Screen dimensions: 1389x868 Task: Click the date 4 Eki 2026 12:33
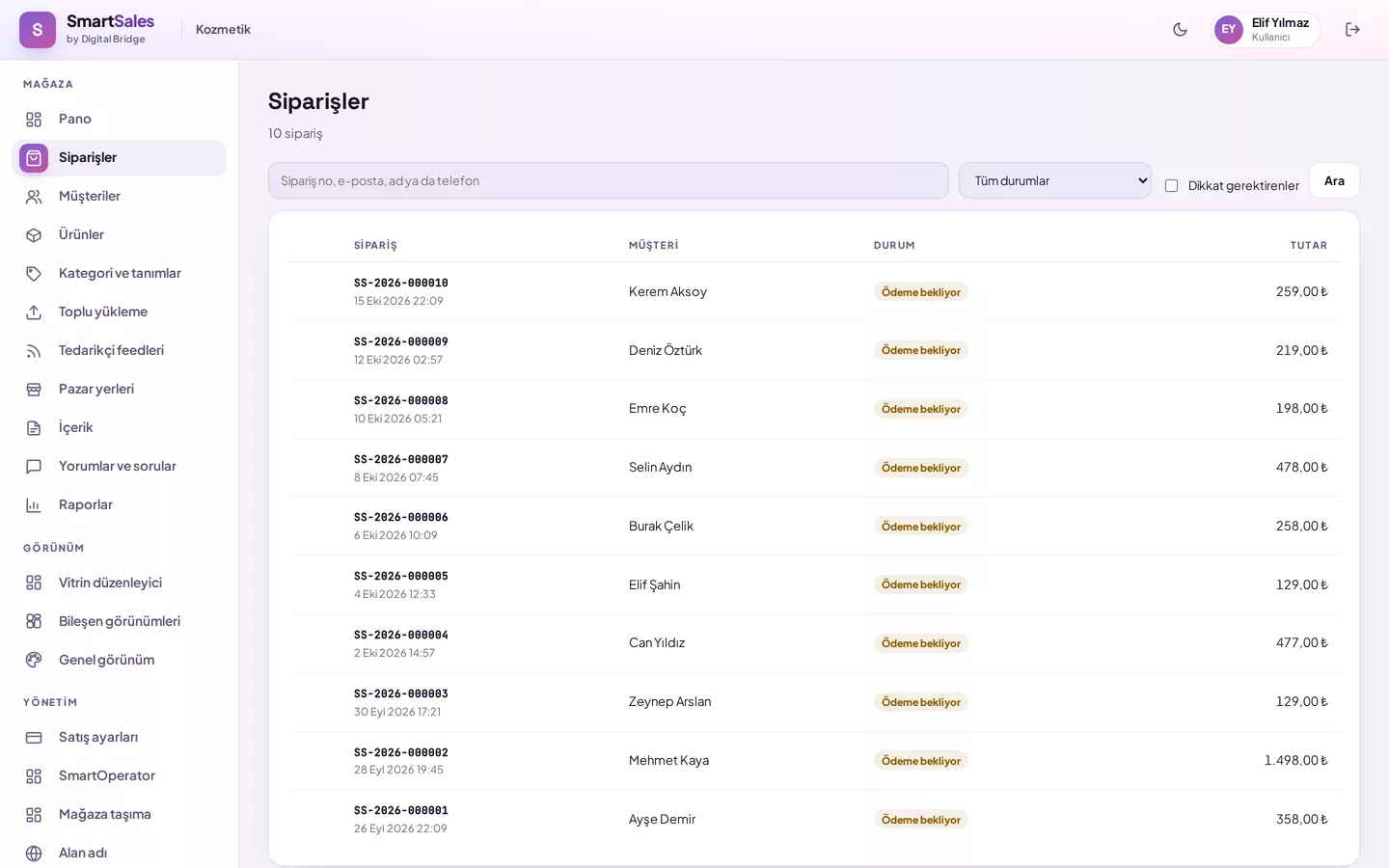[x=395, y=594]
